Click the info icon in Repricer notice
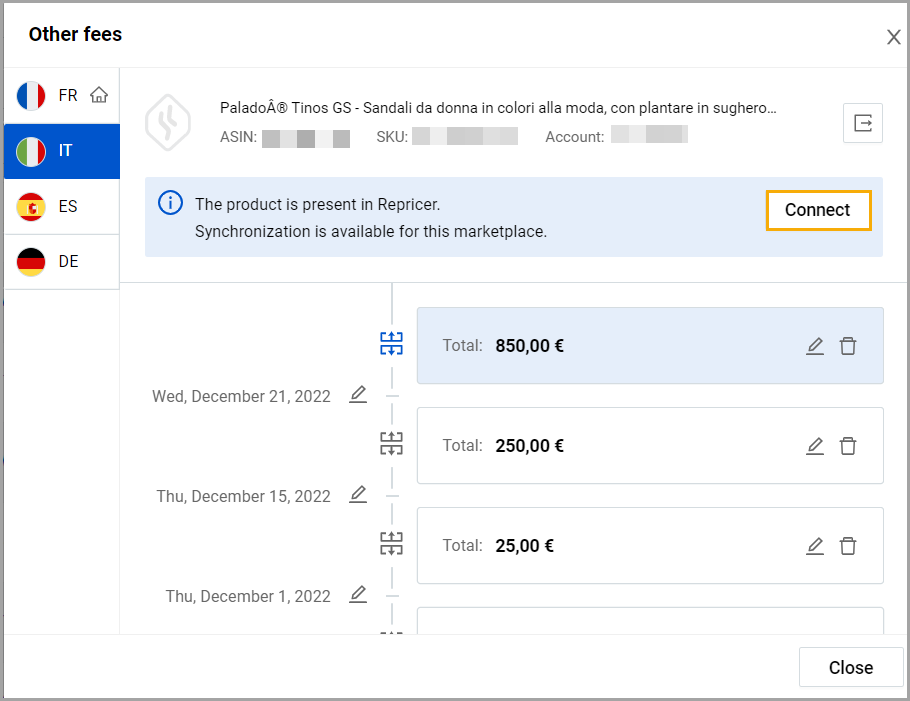The image size is (910, 701). coord(170,203)
